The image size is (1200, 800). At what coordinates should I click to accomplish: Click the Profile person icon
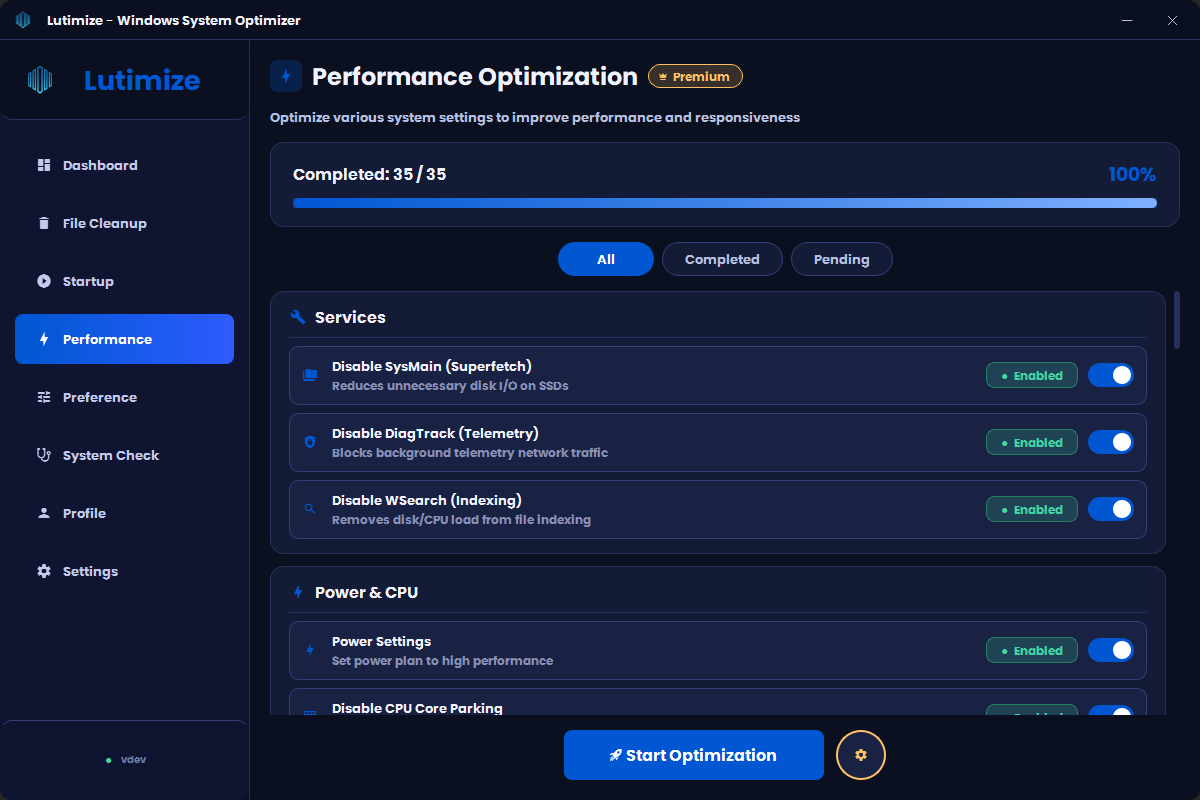[x=44, y=513]
